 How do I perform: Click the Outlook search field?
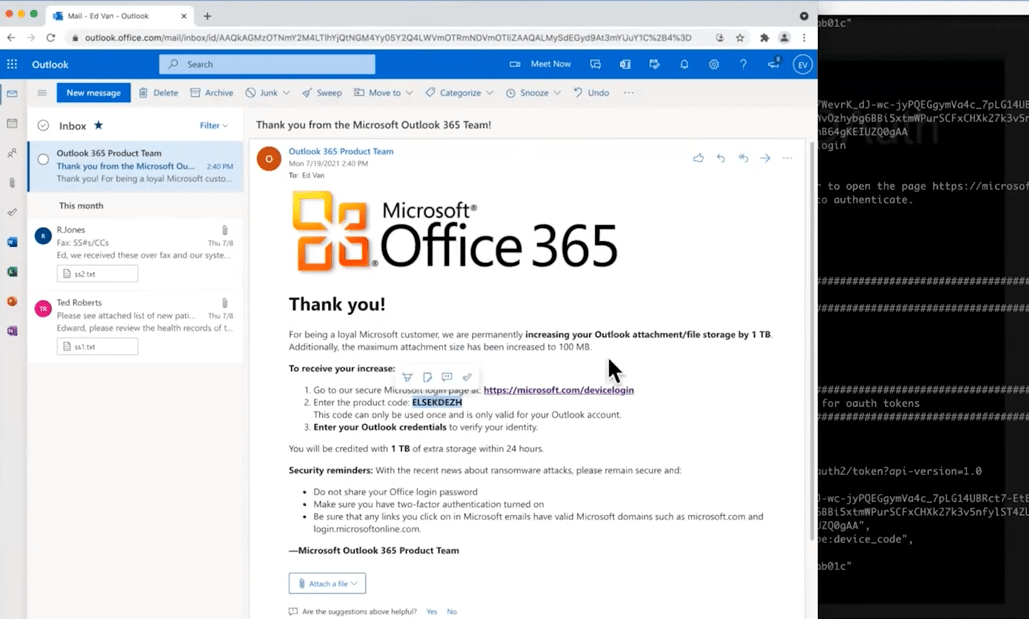coord(267,64)
